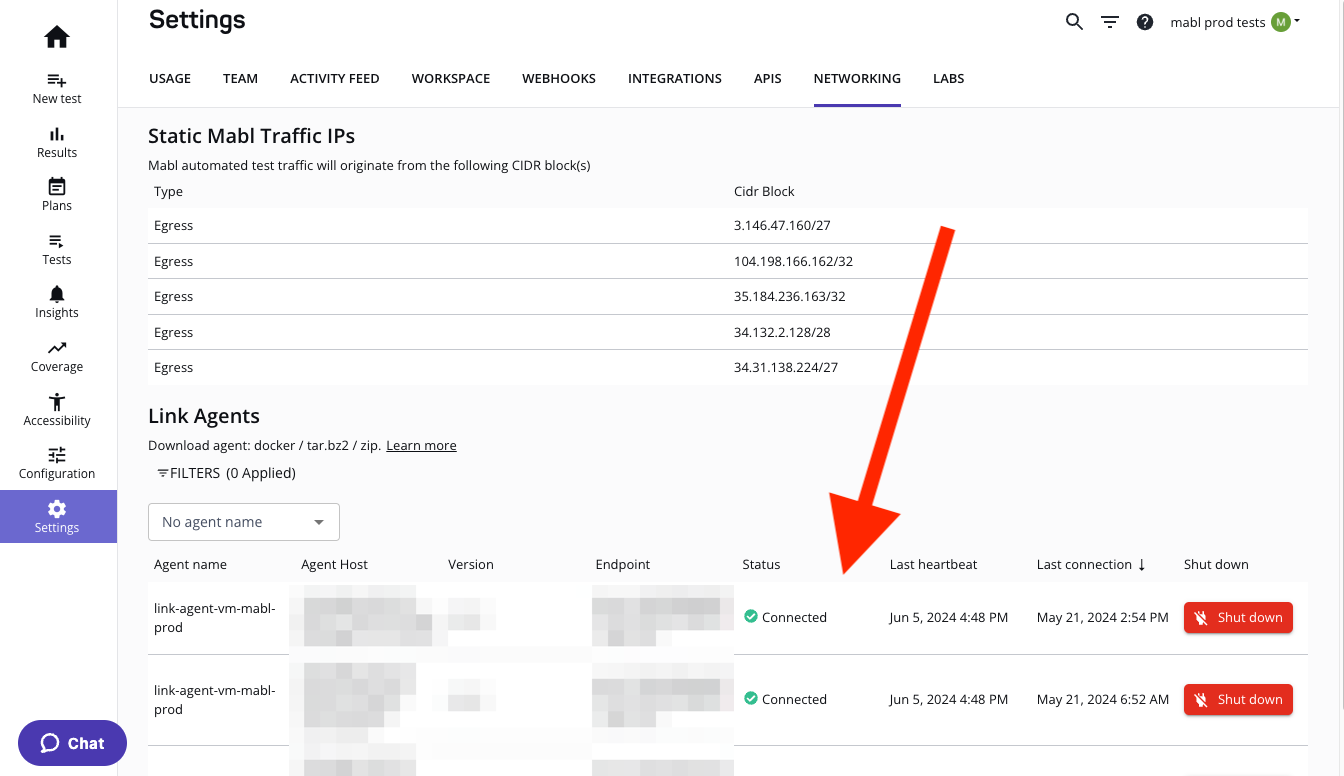The height and width of the screenshot is (776, 1344).
Task: Open Insights bell in sidebar
Action: tap(57, 302)
